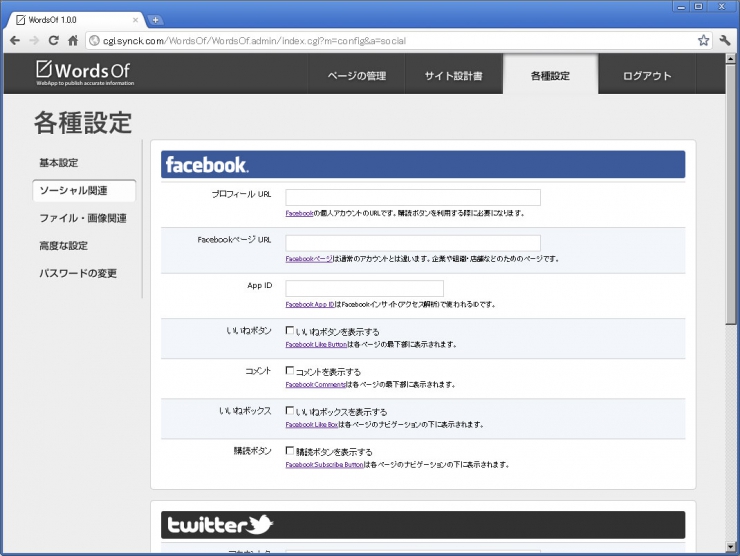Enable いいねボタンを表示する checkbox
This screenshot has width=740, height=556.
(x=290, y=330)
